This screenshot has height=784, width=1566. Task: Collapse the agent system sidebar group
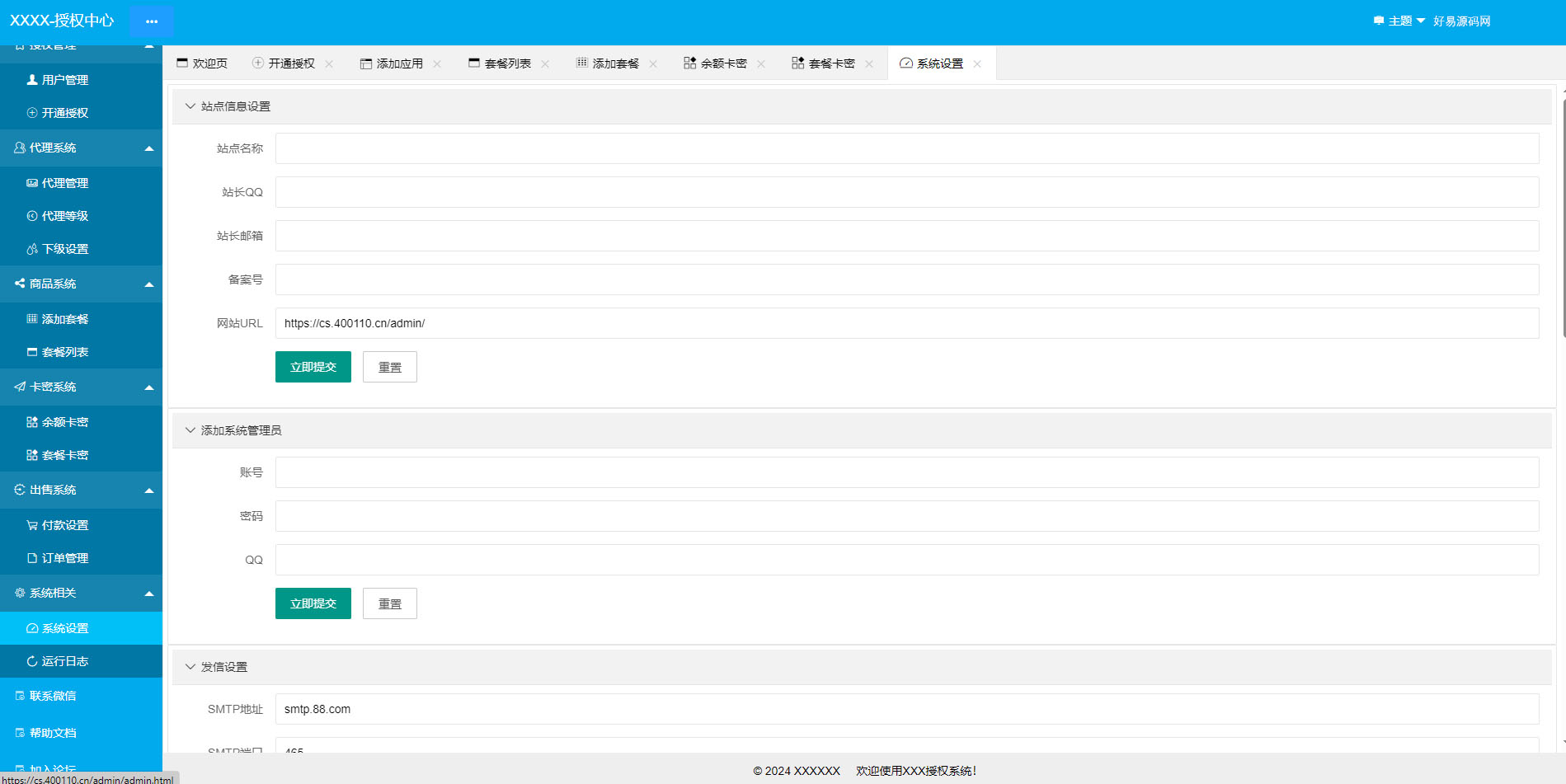(x=149, y=148)
